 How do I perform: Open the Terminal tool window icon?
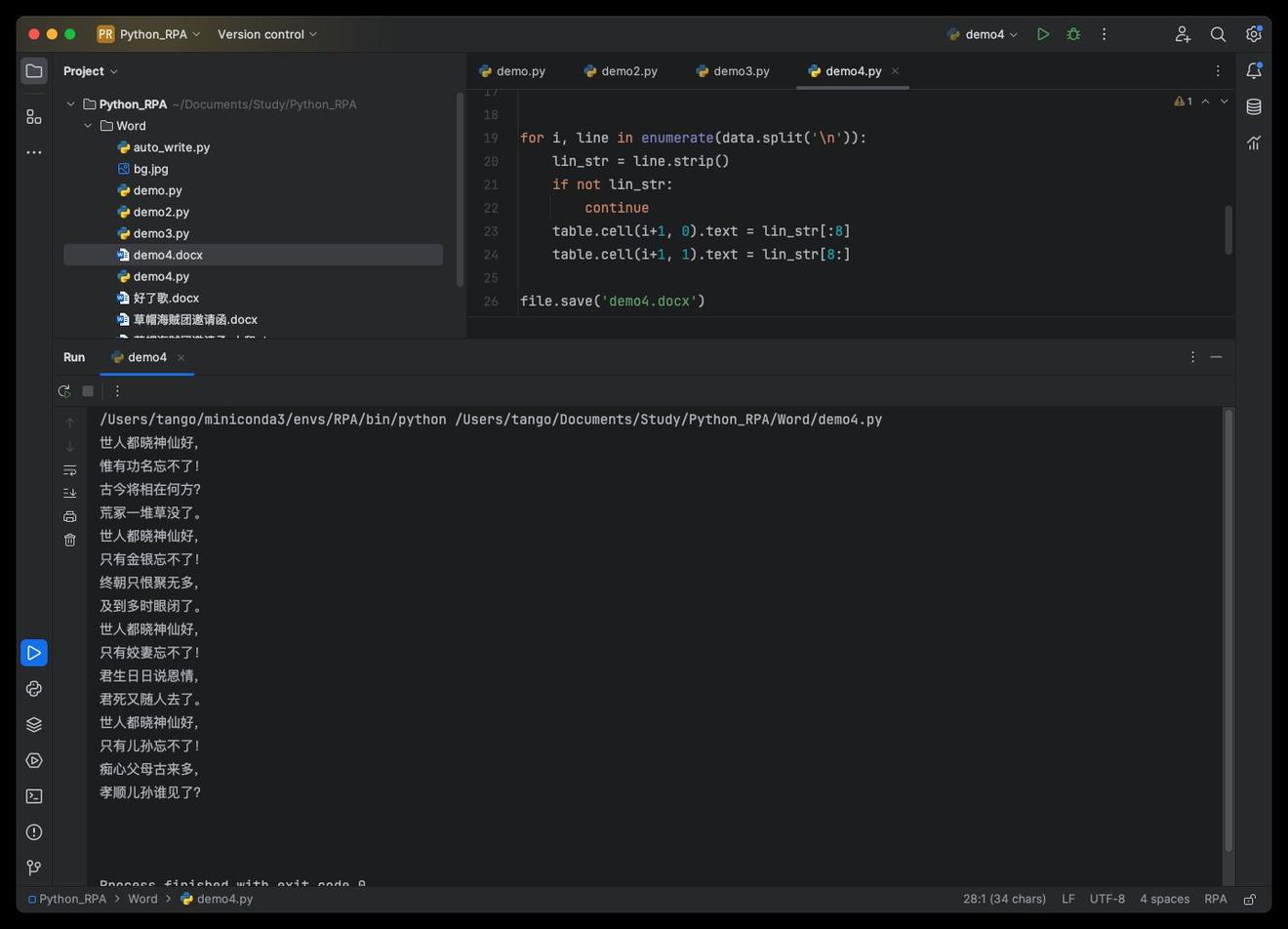coord(34,796)
